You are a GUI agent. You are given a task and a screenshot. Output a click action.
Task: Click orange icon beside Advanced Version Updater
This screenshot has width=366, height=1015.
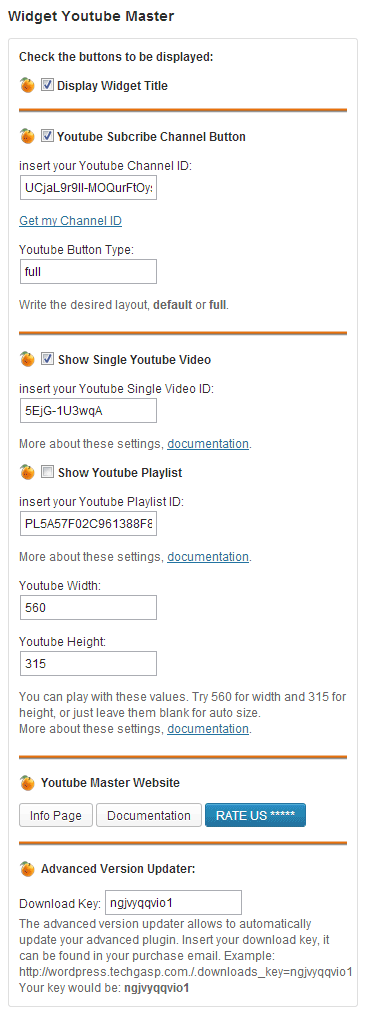tap(27, 869)
